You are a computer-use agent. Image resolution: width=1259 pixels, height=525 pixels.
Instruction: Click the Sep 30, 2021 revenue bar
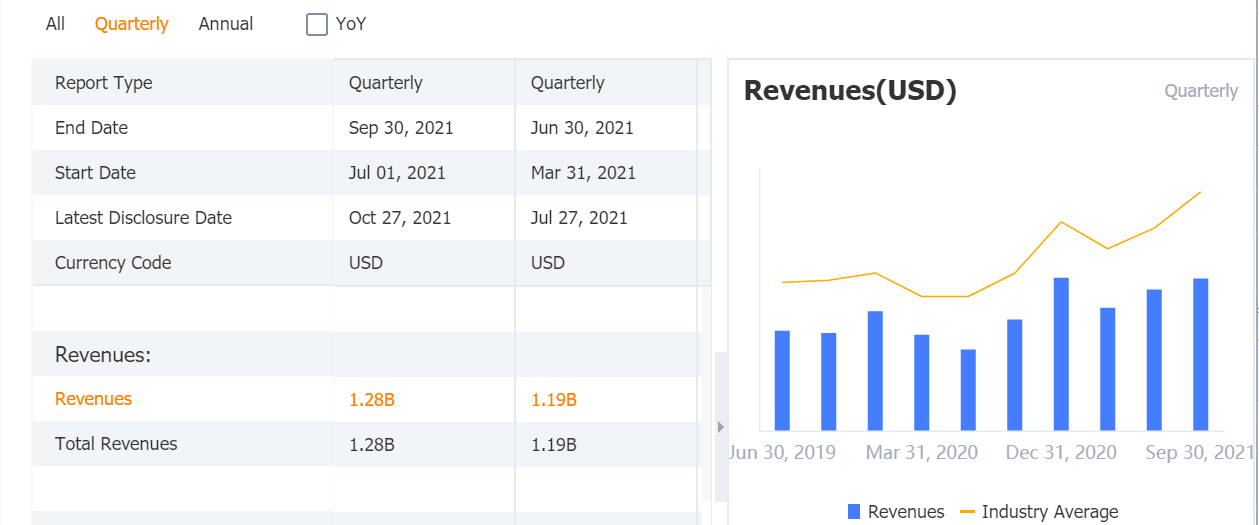[1200, 355]
